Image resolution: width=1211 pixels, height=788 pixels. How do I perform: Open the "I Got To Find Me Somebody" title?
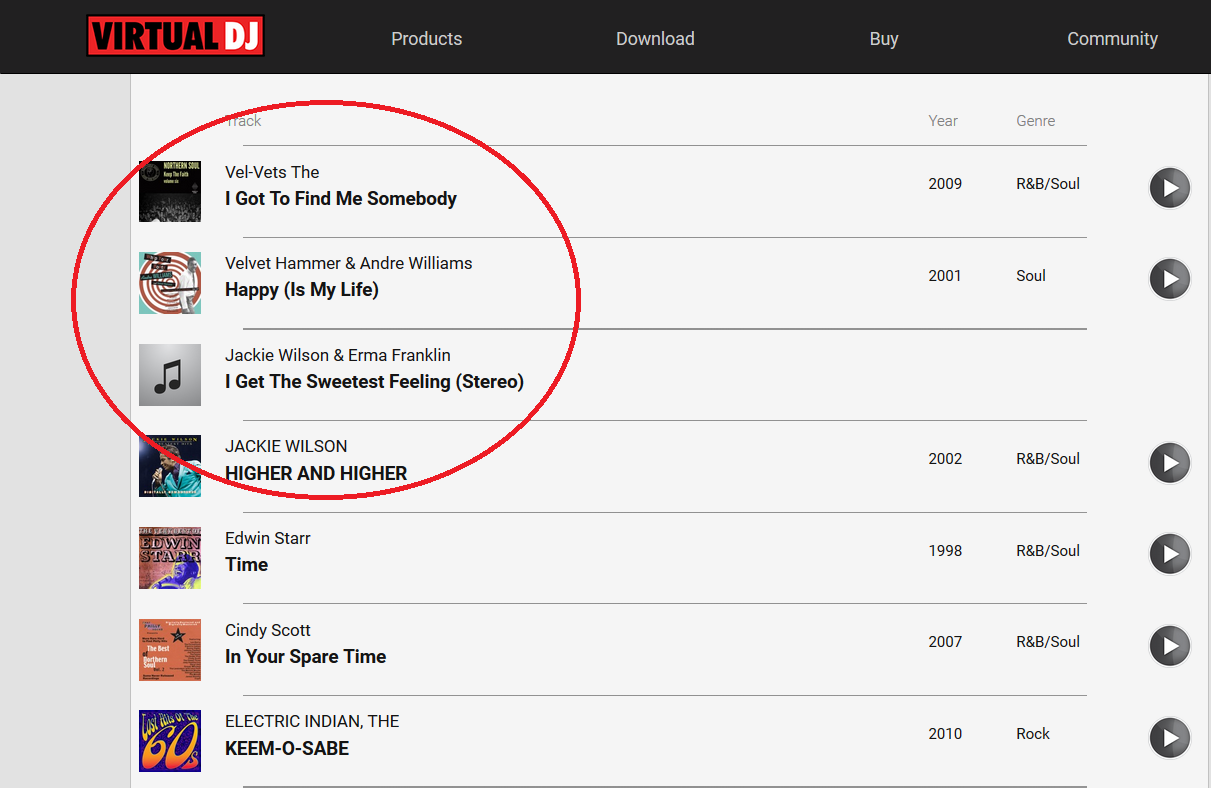(x=341, y=199)
